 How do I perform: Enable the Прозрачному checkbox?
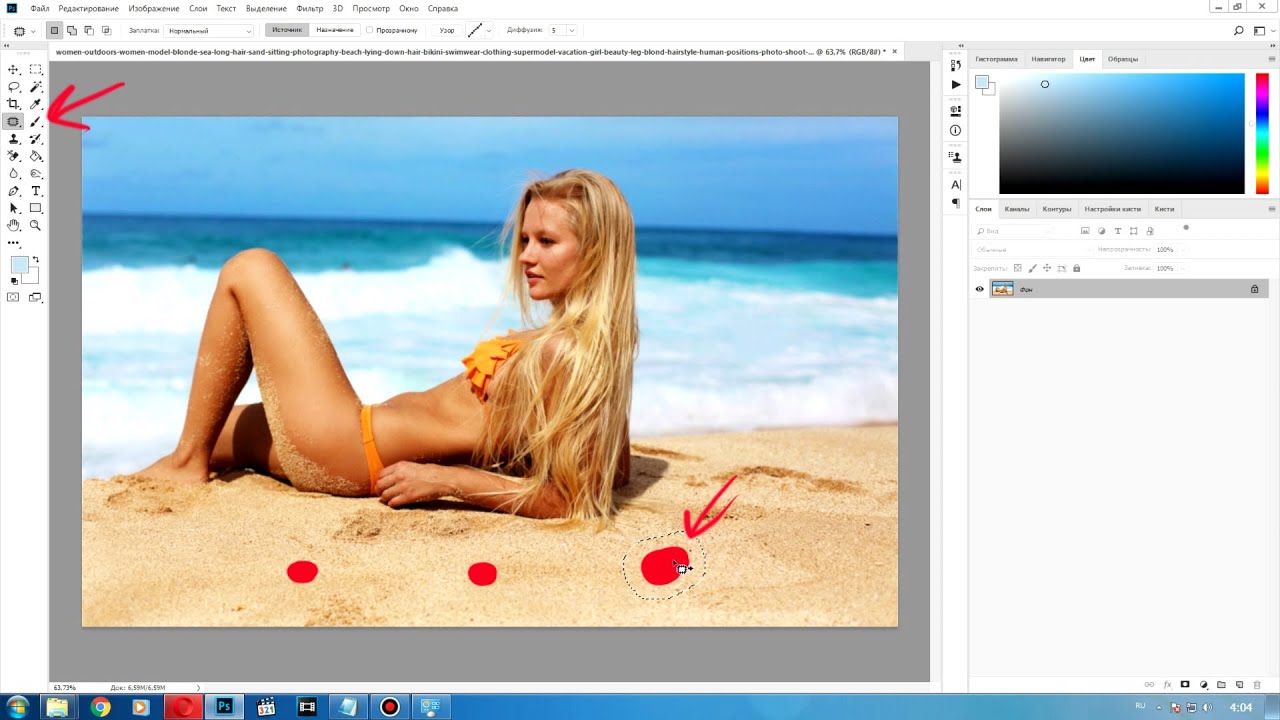(x=370, y=31)
